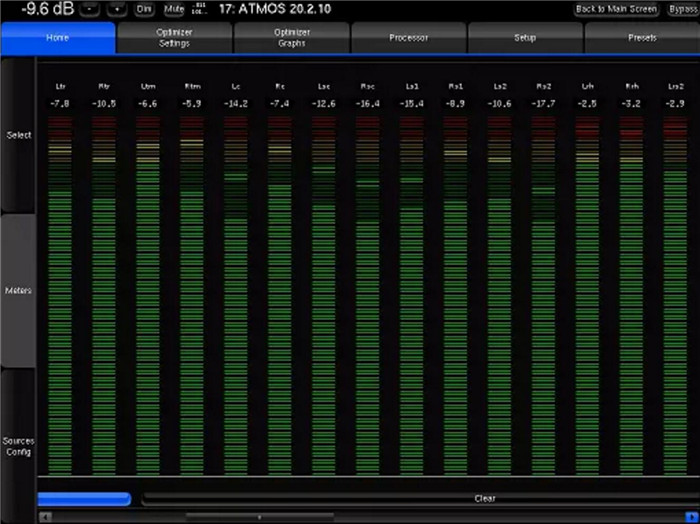The height and width of the screenshot is (524, 700).
Task: Click the level meter bar under -17.7
Action: [x=543, y=295]
